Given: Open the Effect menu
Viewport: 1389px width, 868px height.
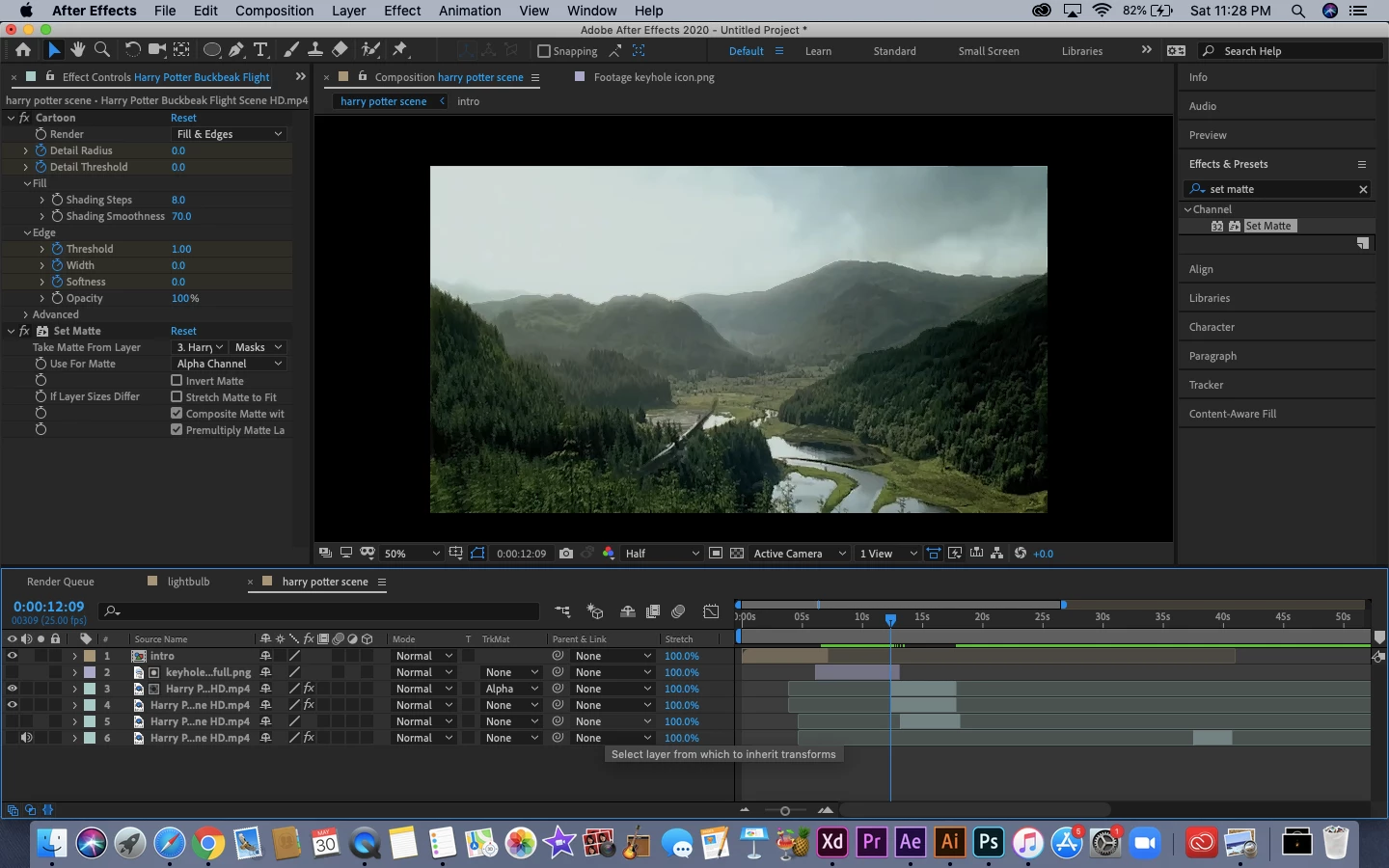Looking at the screenshot, I should click(402, 11).
